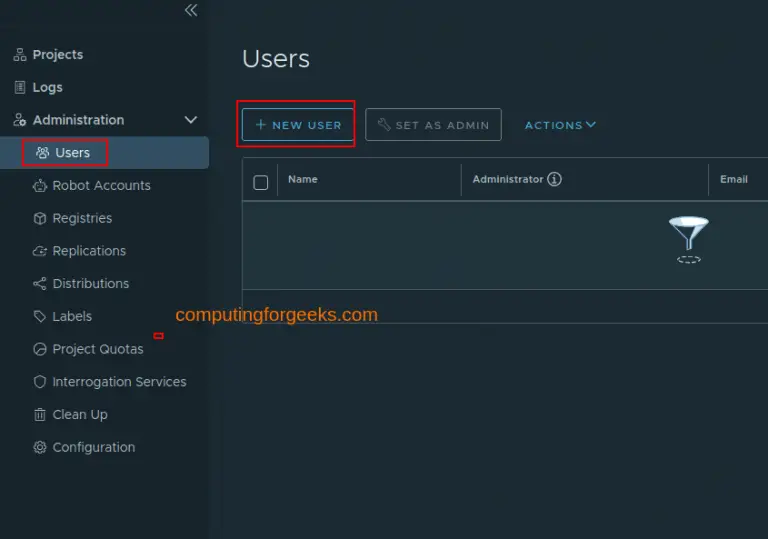Collapse the Administration section chevron
The image size is (768, 539).
[x=191, y=120]
